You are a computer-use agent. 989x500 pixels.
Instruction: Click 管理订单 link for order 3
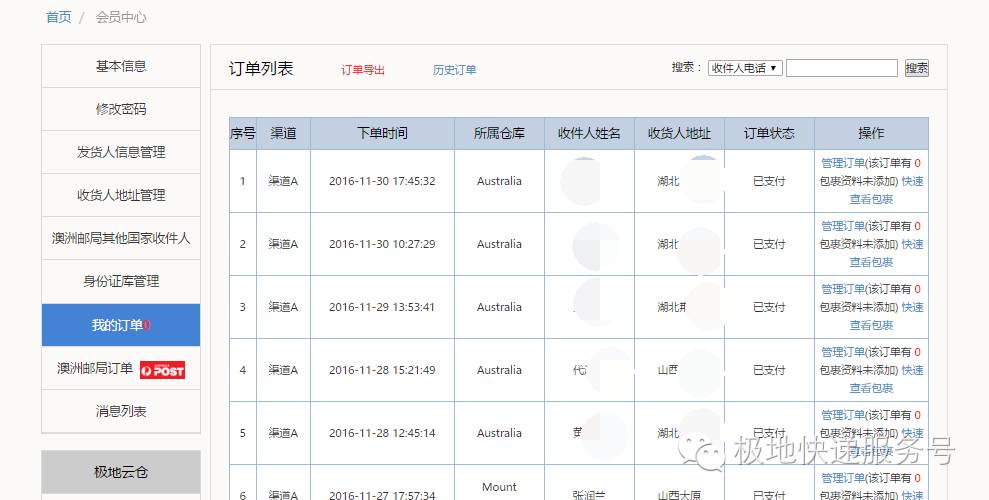tap(843, 289)
